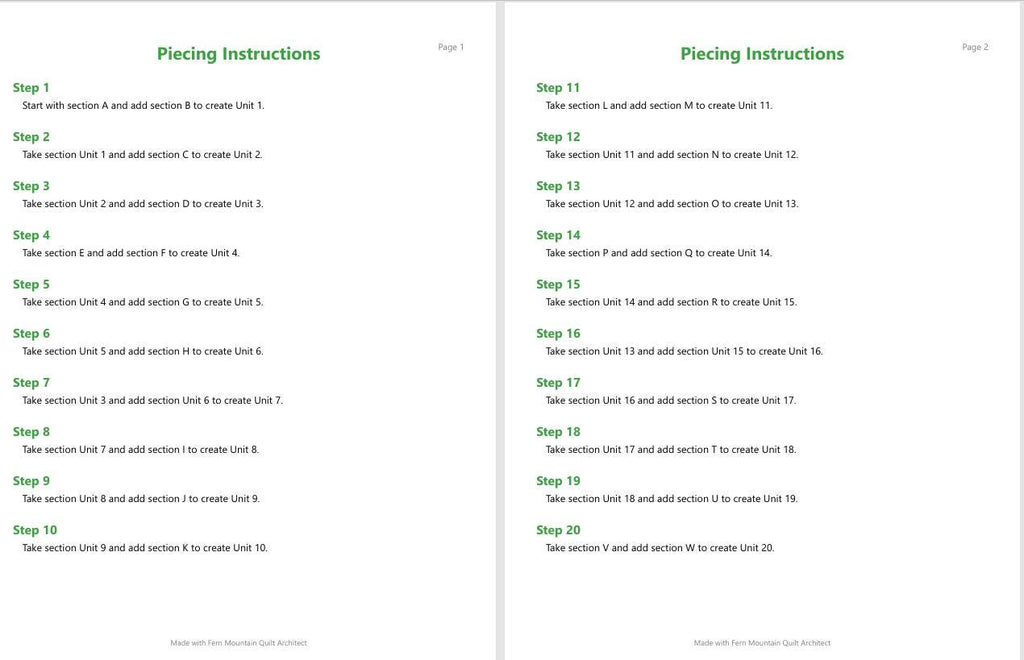This screenshot has width=1024, height=660.
Task: Click the footer credit on page one
Action: (x=238, y=643)
